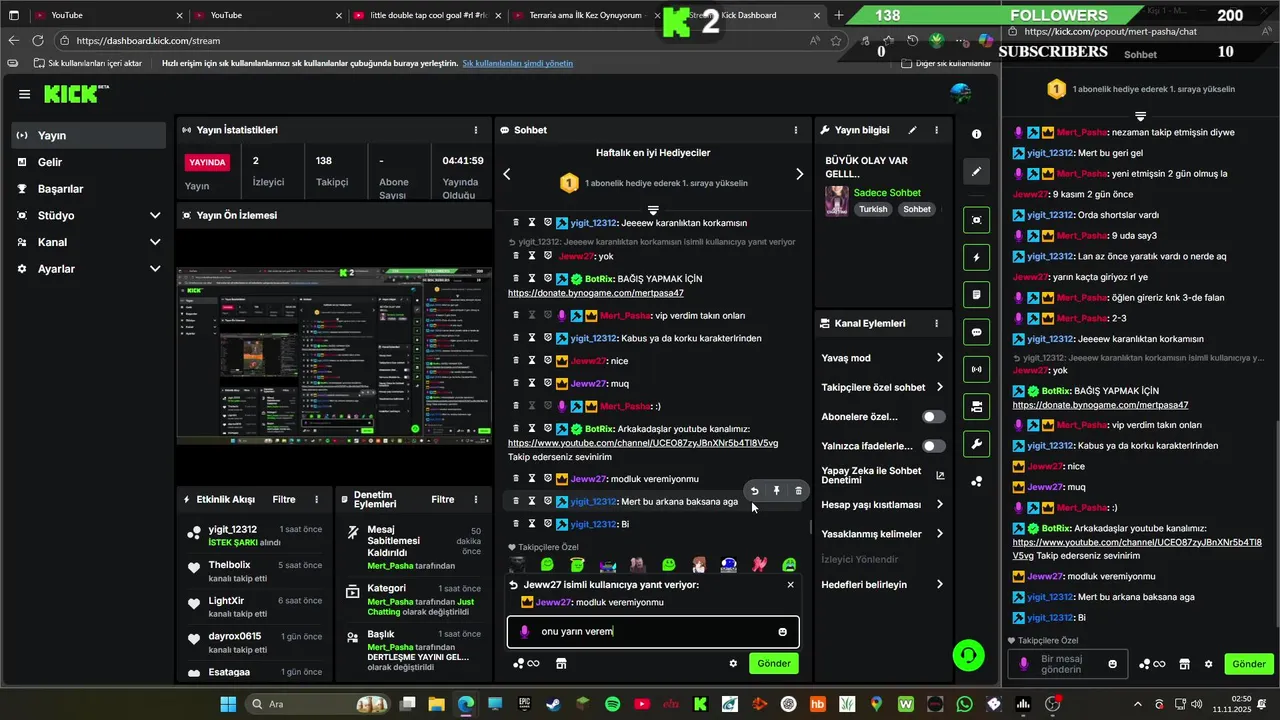1280x720 pixels.
Task: Click the dashboard chat message input
Action: (x=653, y=632)
